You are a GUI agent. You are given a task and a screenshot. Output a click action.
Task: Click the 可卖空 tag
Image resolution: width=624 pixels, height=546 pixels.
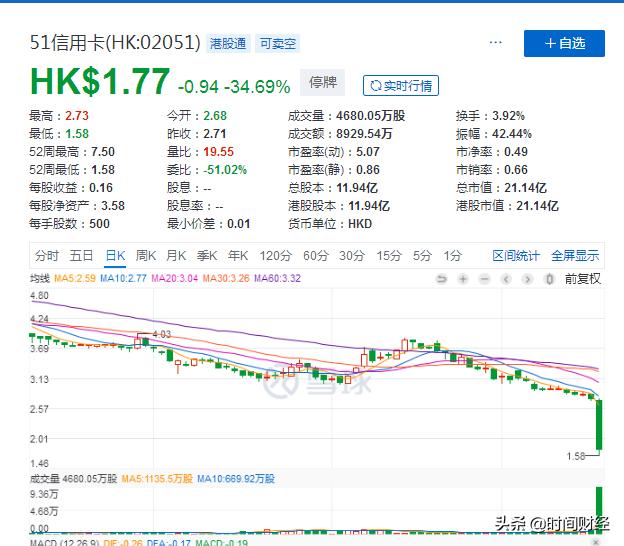click(x=278, y=43)
